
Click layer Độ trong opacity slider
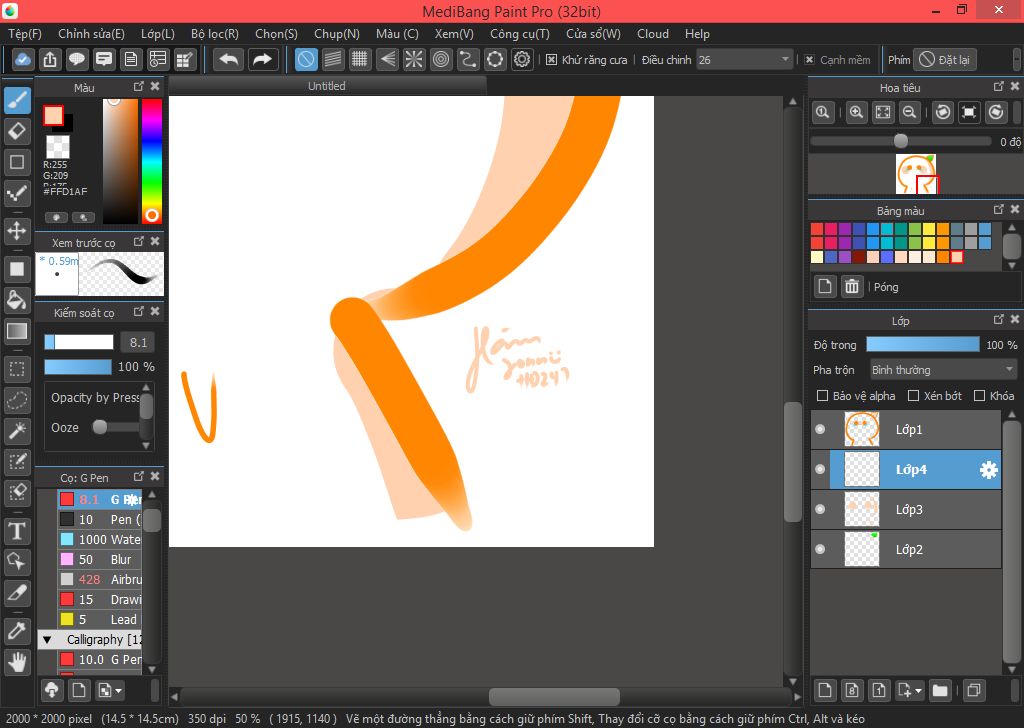click(923, 344)
